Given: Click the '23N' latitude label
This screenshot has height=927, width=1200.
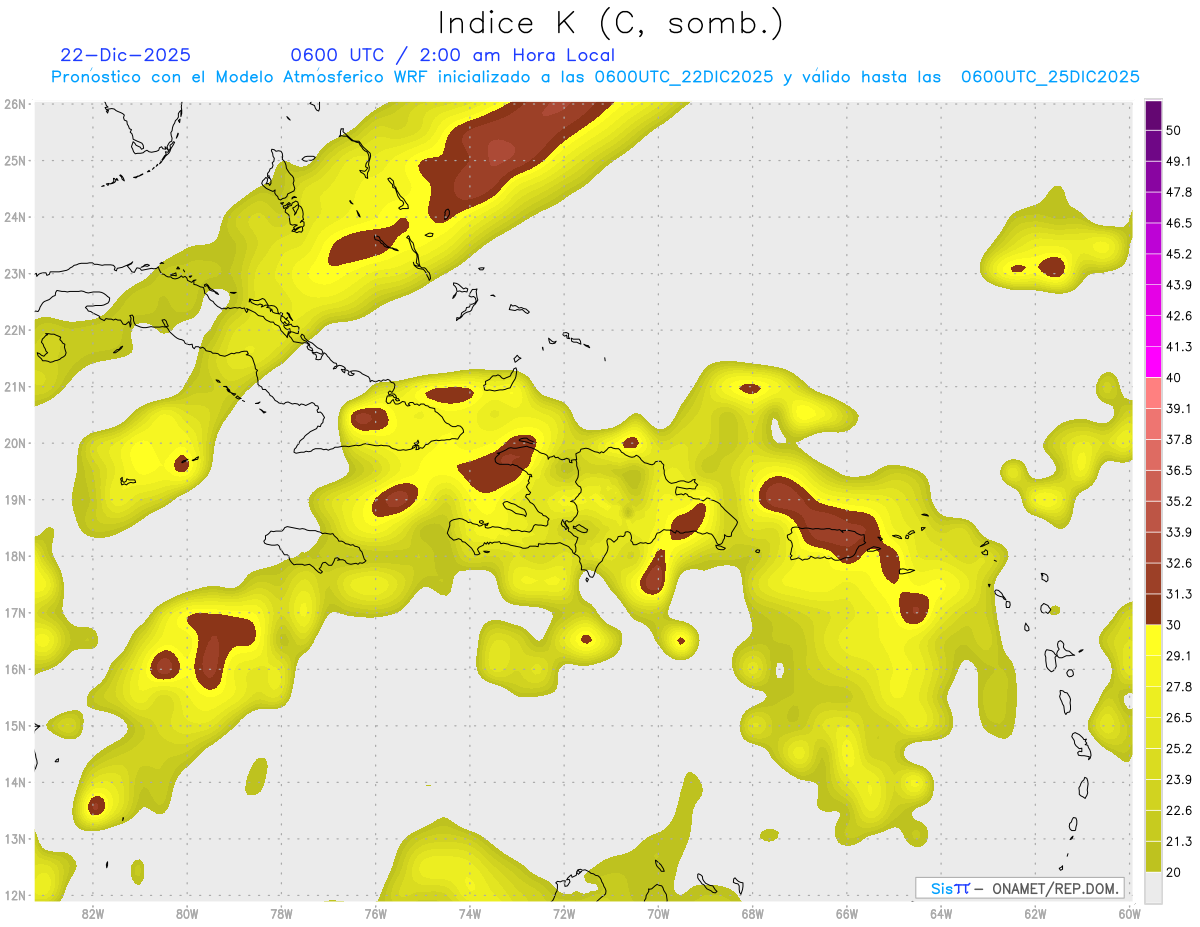Looking at the screenshot, I should (x=15, y=273).
